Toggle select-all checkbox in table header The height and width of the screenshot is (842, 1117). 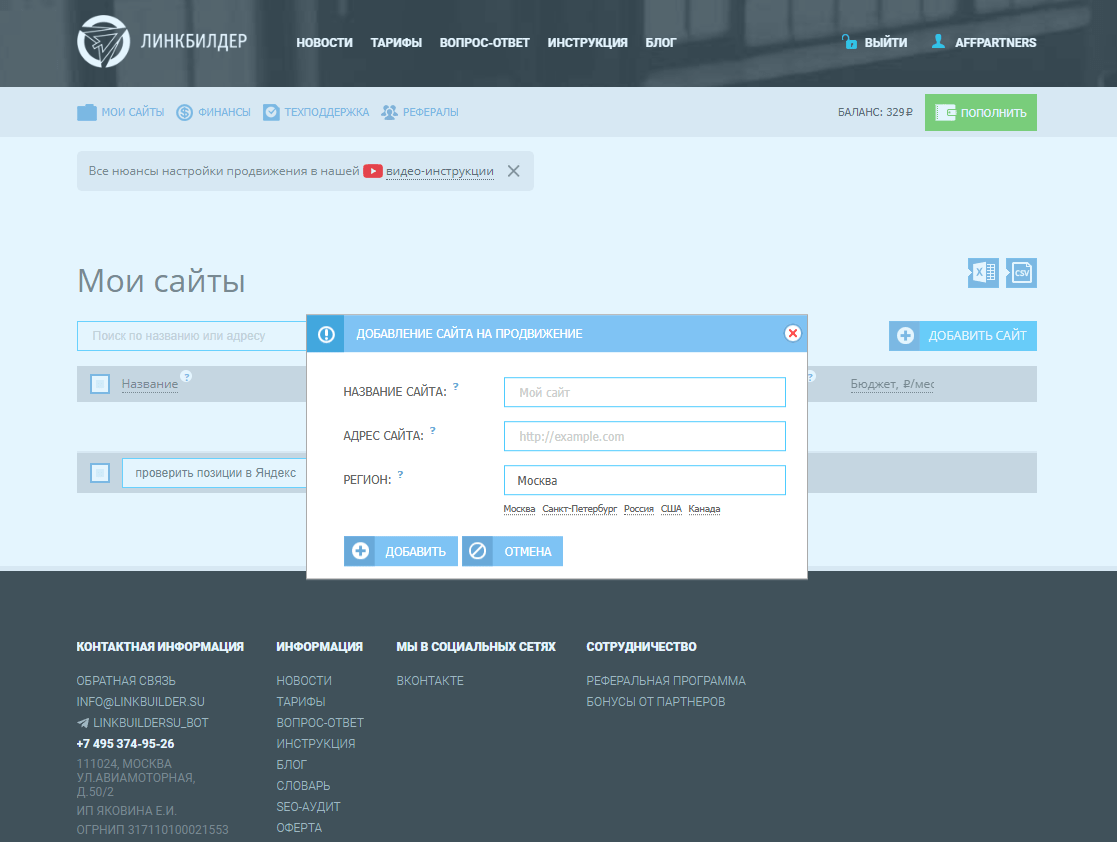(100, 384)
